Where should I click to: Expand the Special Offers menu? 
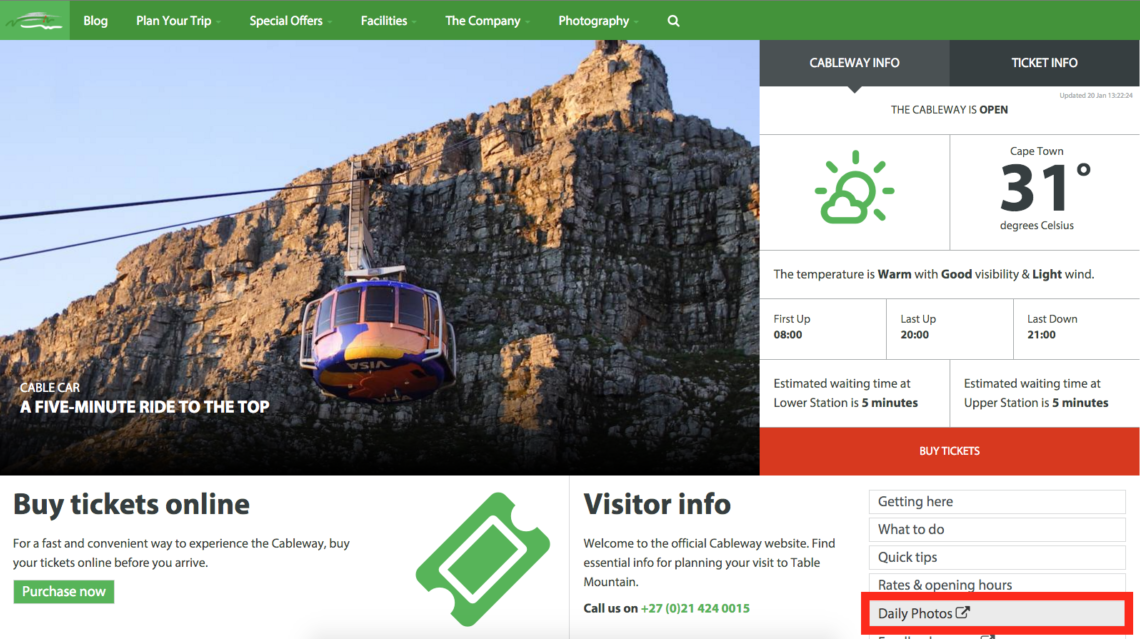[x=291, y=21]
